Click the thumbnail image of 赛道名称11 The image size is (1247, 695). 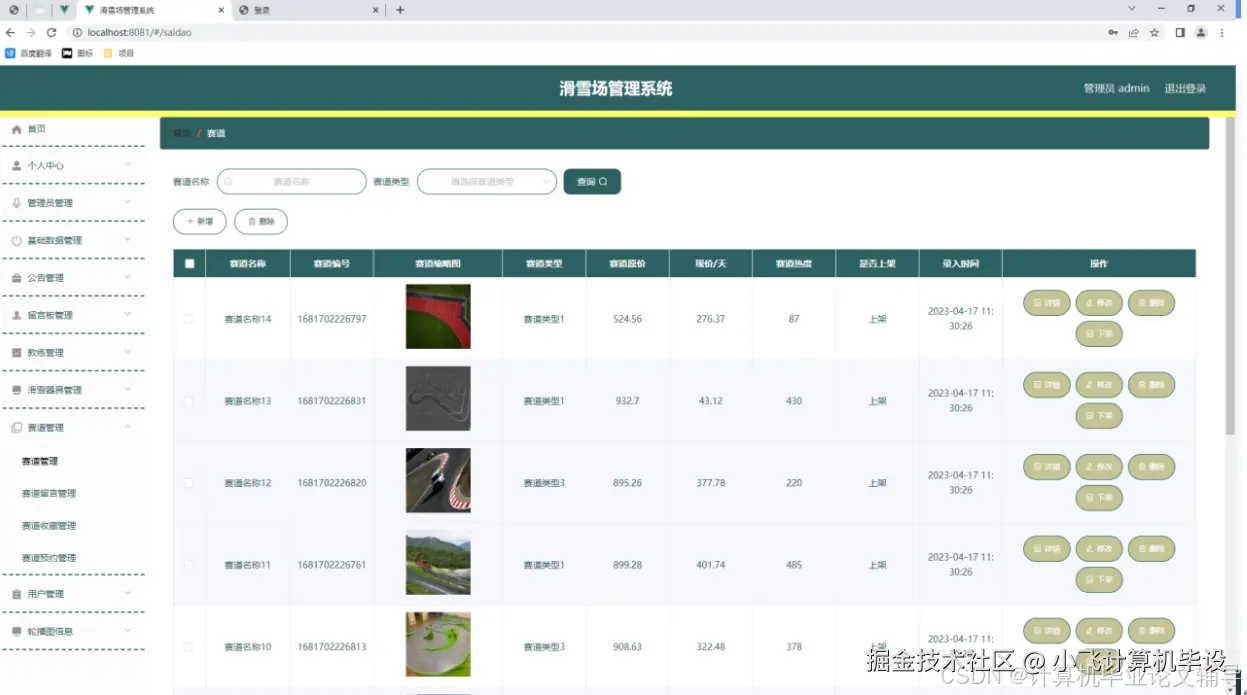[x=438, y=563]
